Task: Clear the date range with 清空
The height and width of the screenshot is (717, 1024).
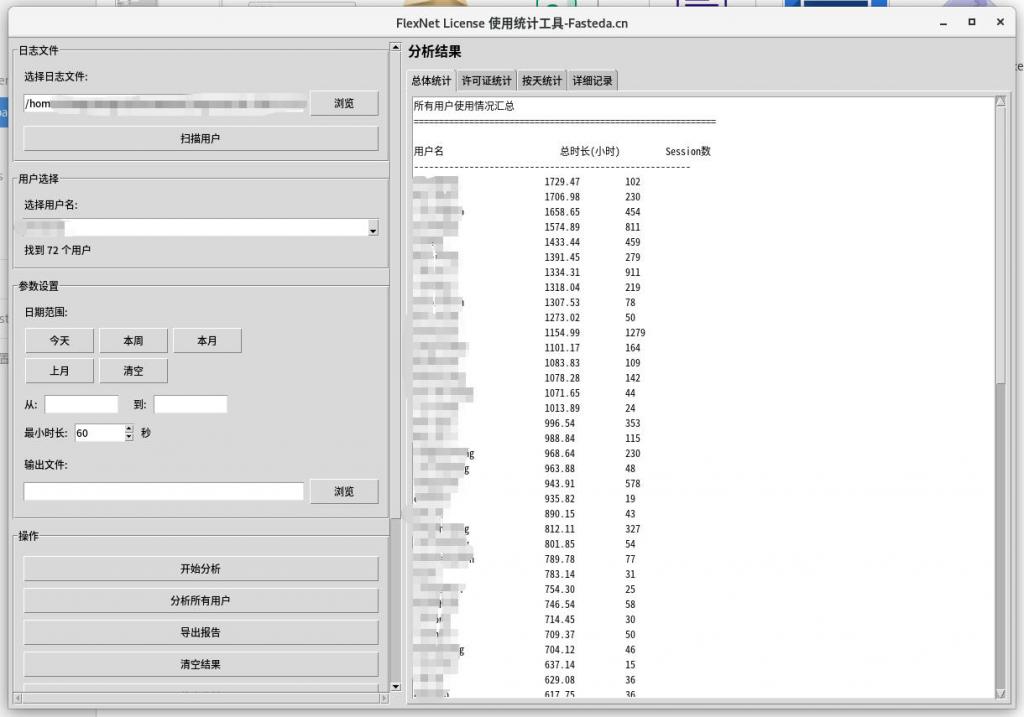Action: click(x=133, y=371)
